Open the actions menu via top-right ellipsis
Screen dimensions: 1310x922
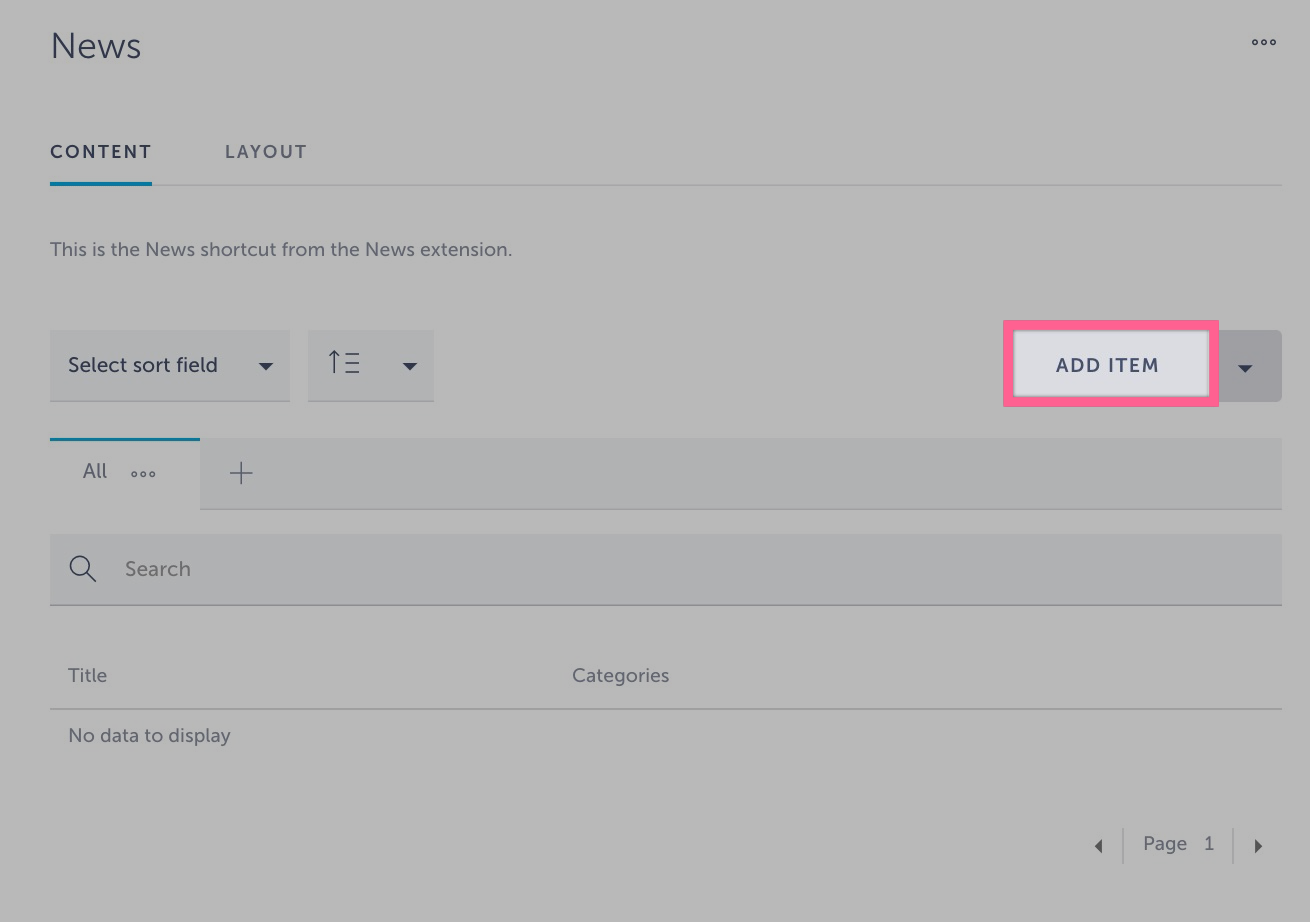click(1263, 42)
